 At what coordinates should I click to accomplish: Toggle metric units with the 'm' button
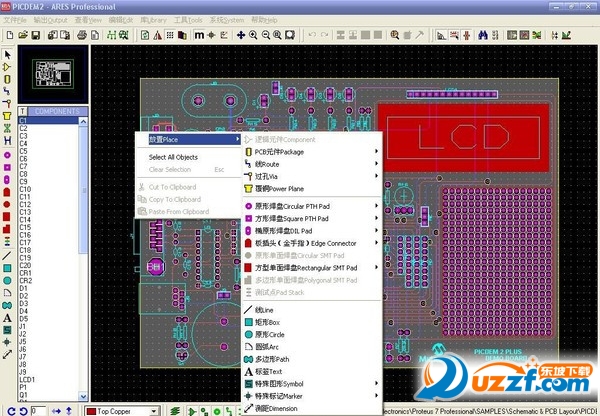coord(199,35)
